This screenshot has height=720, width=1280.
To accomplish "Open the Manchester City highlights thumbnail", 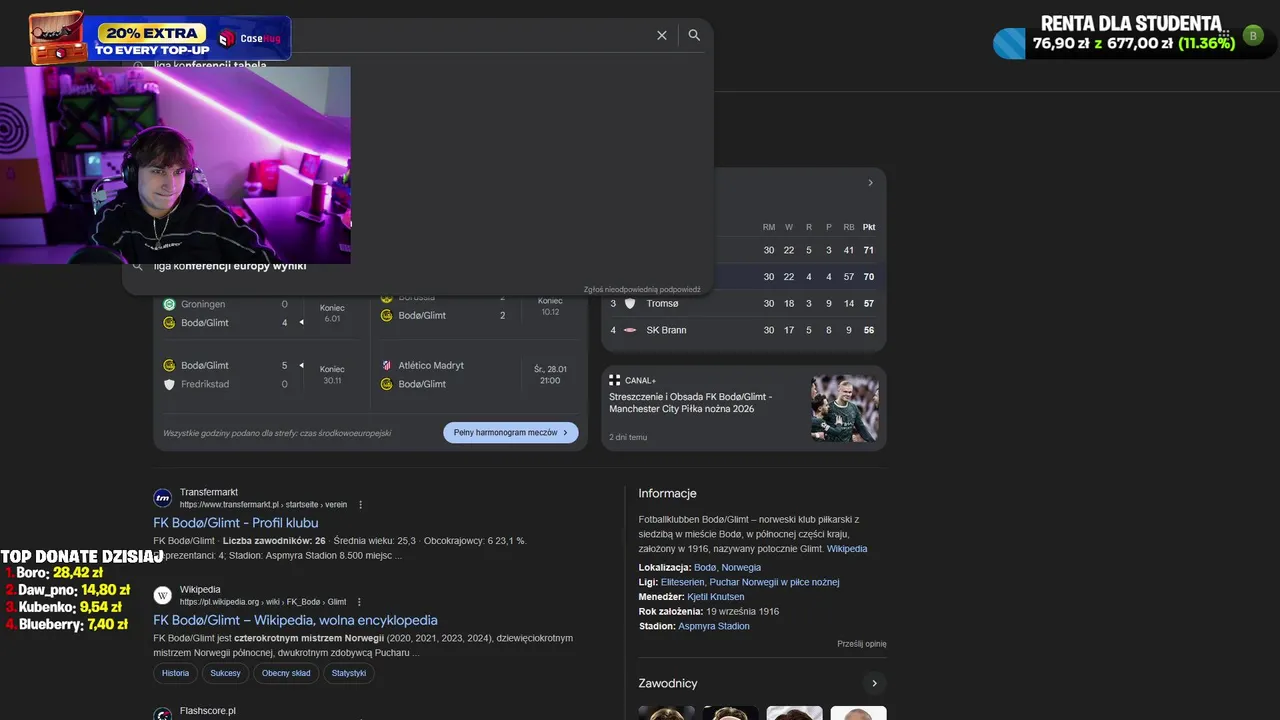I will click(845, 408).
